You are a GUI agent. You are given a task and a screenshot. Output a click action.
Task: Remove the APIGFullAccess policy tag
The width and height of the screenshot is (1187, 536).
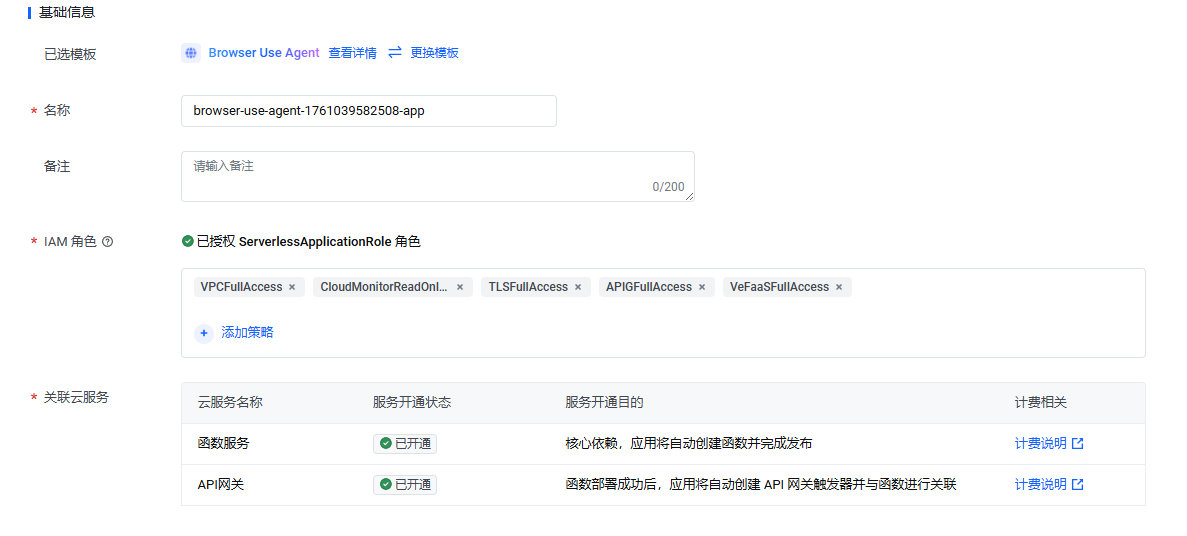(702, 287)
